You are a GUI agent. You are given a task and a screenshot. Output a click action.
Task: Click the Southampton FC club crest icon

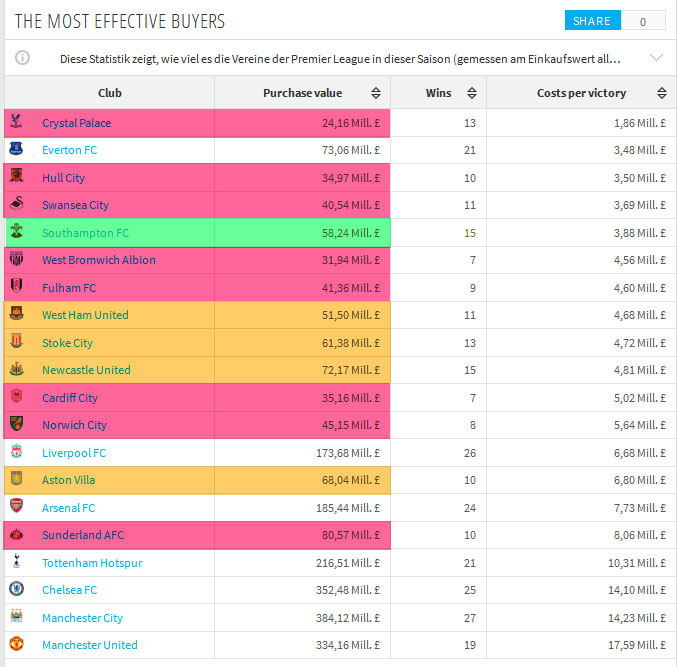click(x=16, y=231)
